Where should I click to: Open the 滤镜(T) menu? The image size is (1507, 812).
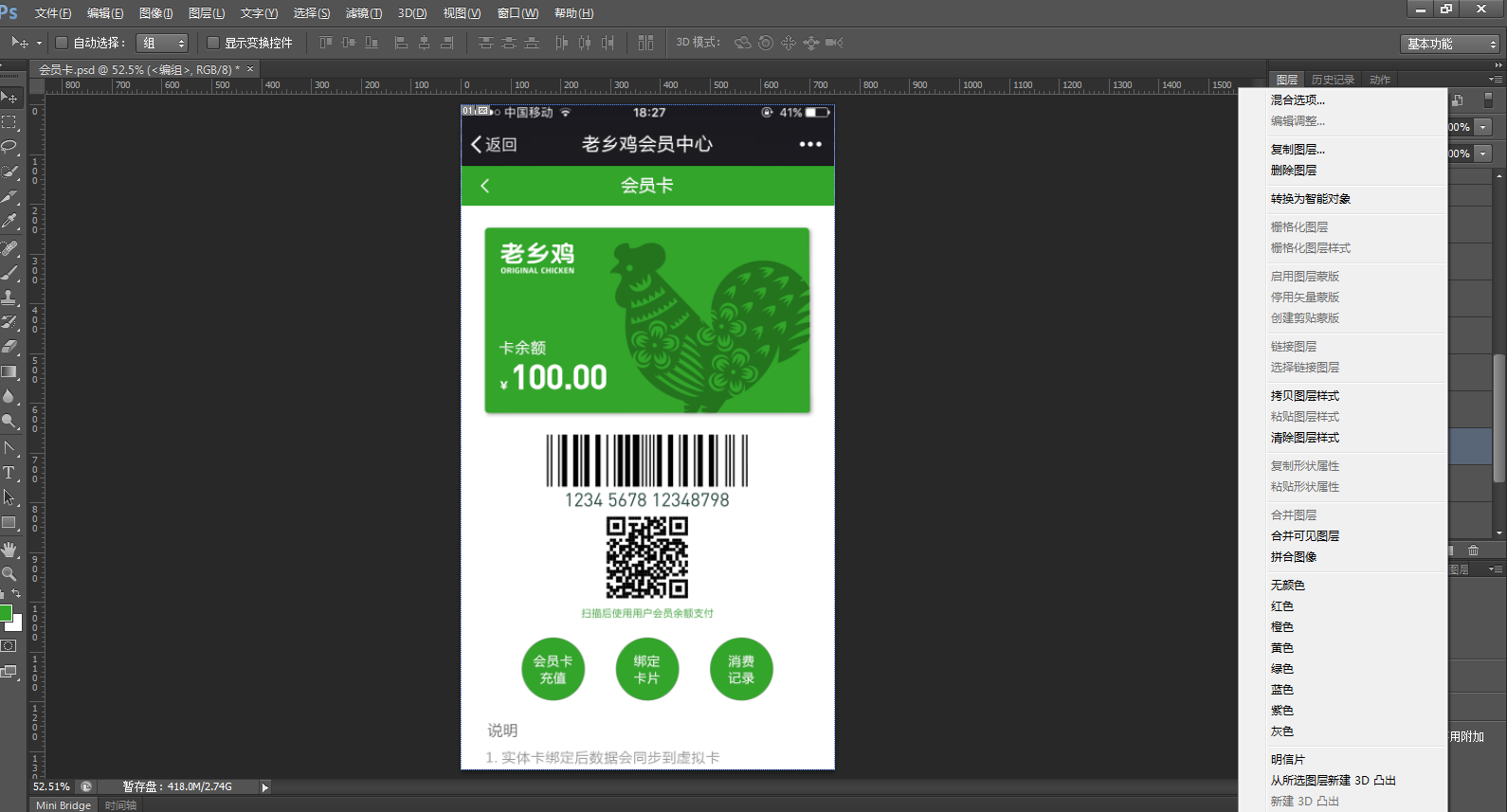(x=364, y=13)
